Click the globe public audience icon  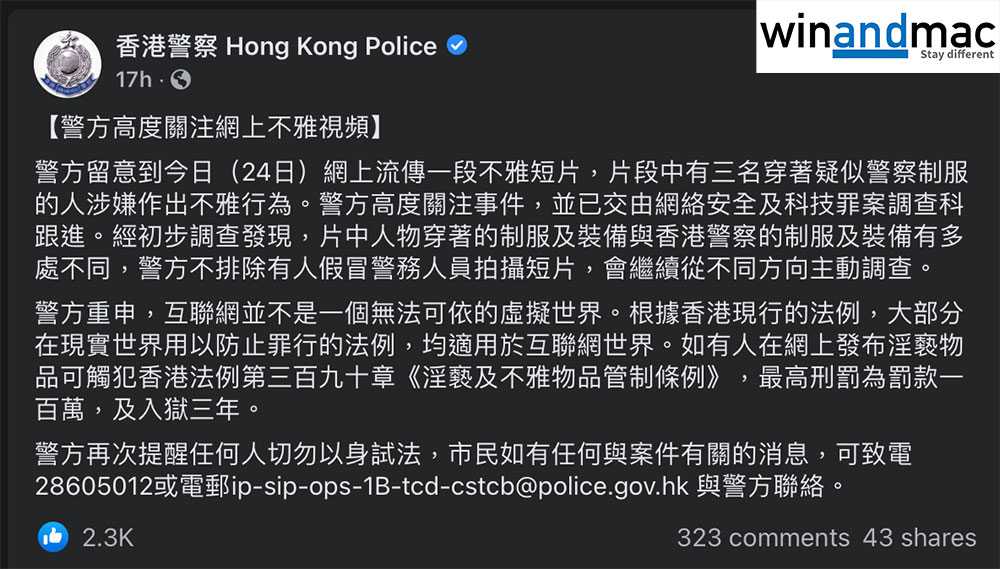pyautogui.click(x=180, y=79)
